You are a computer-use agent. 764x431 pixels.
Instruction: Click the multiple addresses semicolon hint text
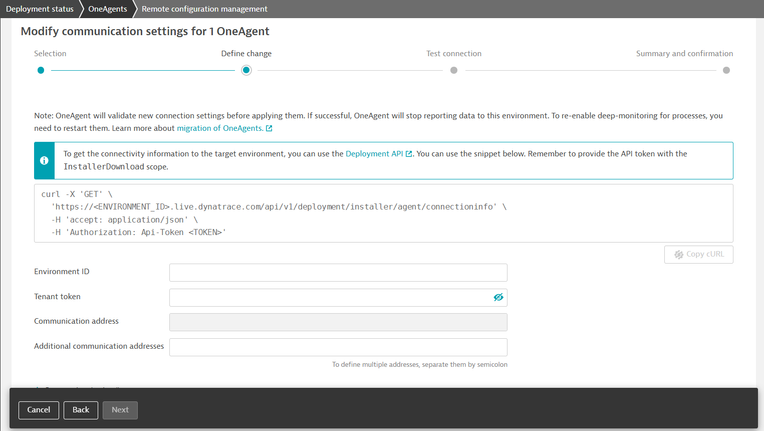pyautogui.click(x=420, y=364)
